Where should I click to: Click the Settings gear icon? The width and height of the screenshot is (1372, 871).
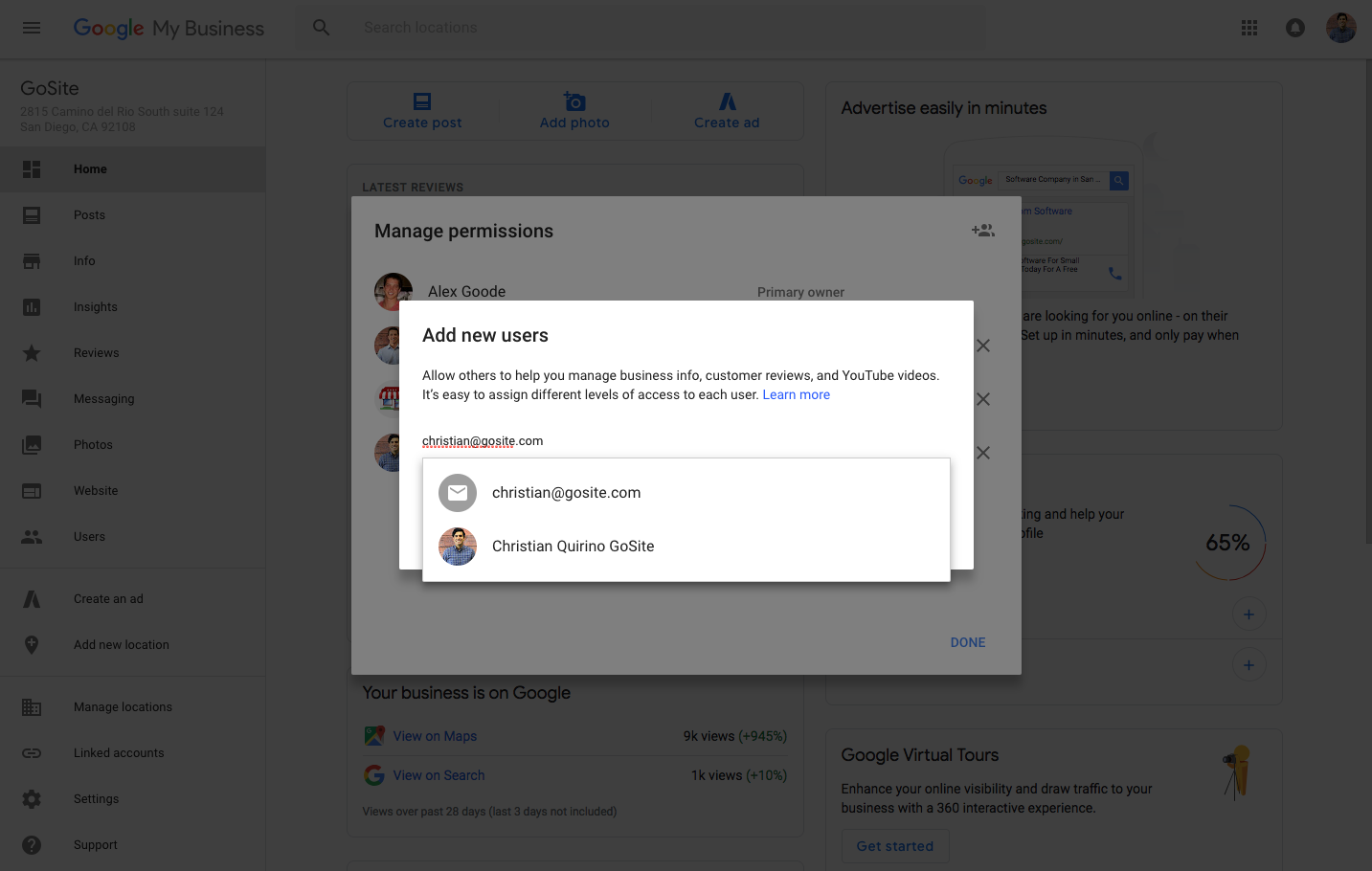tap(32, 799)
